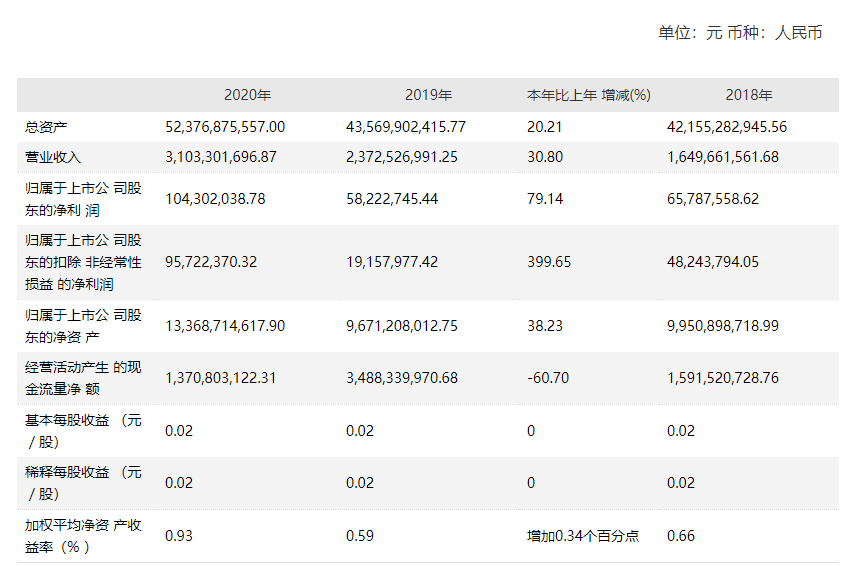Click the 经营活动产生的现金流量净额 row label

click(83, 378)
